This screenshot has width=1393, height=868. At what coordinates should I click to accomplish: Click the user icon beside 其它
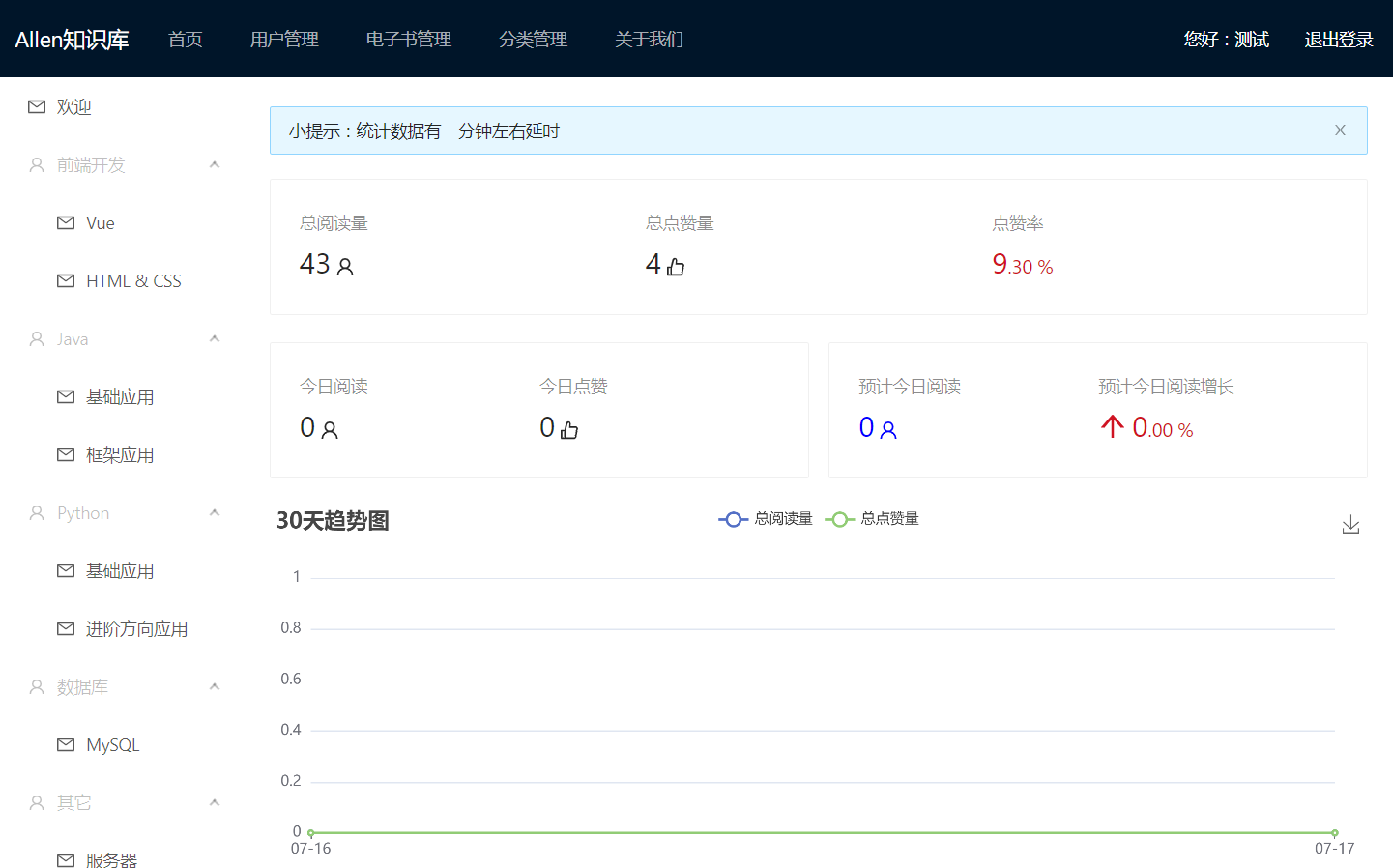(x=37, y=803)
